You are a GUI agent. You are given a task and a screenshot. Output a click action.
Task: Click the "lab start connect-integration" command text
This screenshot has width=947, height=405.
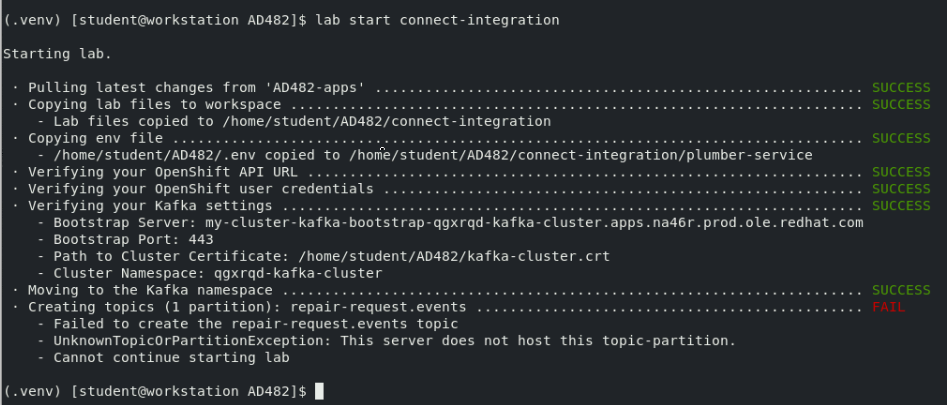pos(437,19)
